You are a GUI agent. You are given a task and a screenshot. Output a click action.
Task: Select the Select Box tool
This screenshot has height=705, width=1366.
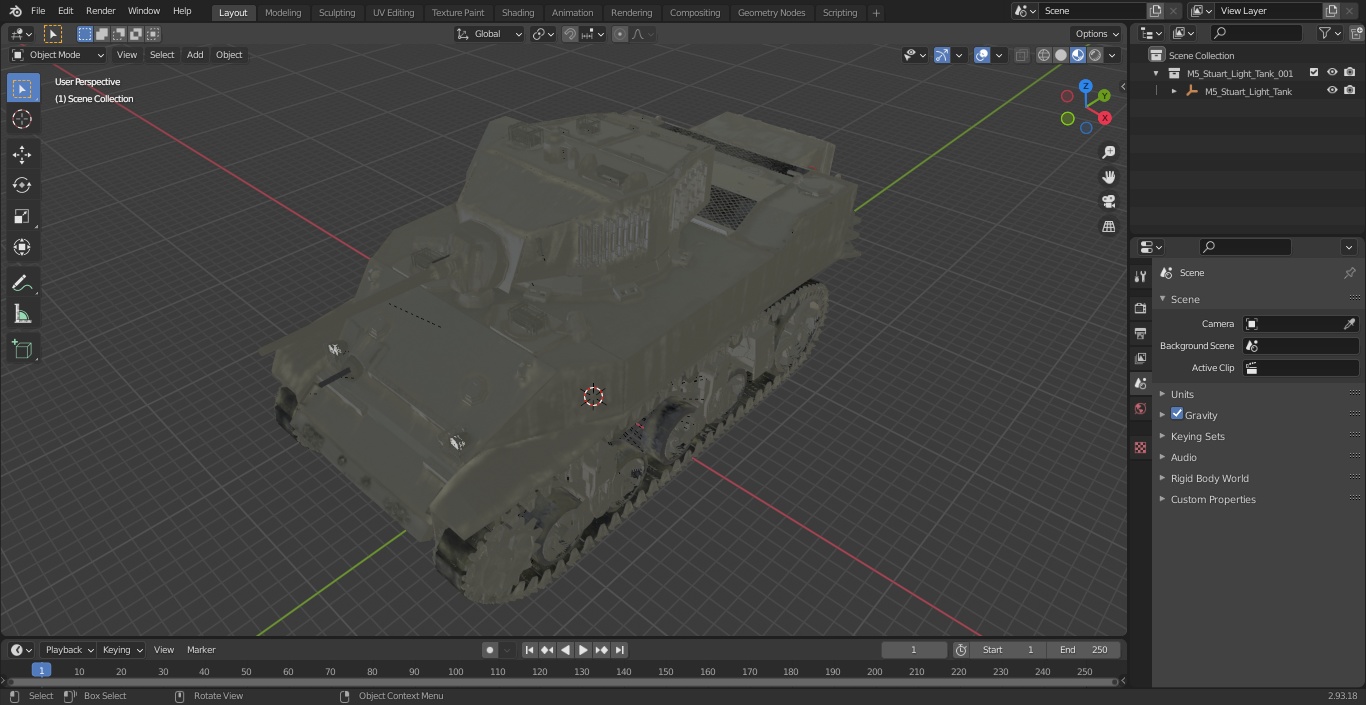(22, 88)
